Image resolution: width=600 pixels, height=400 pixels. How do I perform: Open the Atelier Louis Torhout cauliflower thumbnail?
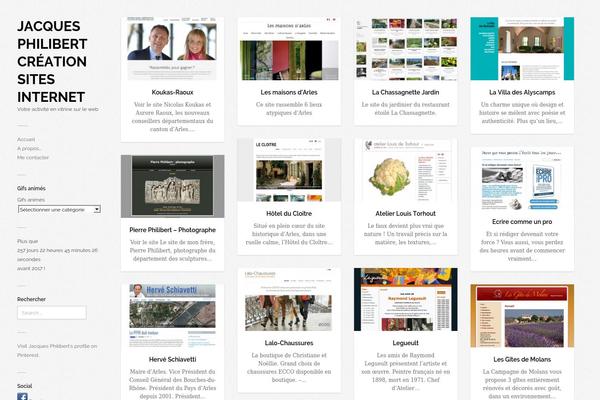click(406, 170)
